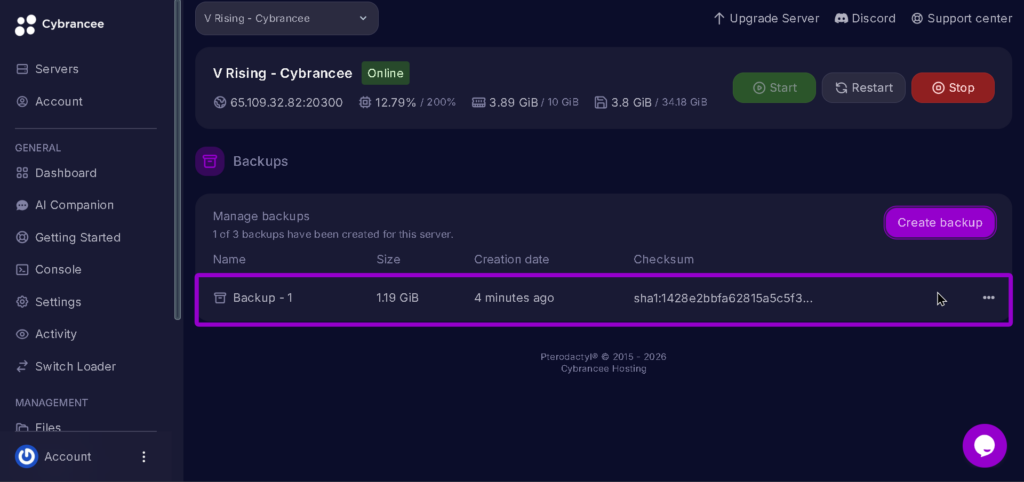Click the sha1 checksum value
The height and width of the screenshot is (482, 1024).
pos(724,298)
